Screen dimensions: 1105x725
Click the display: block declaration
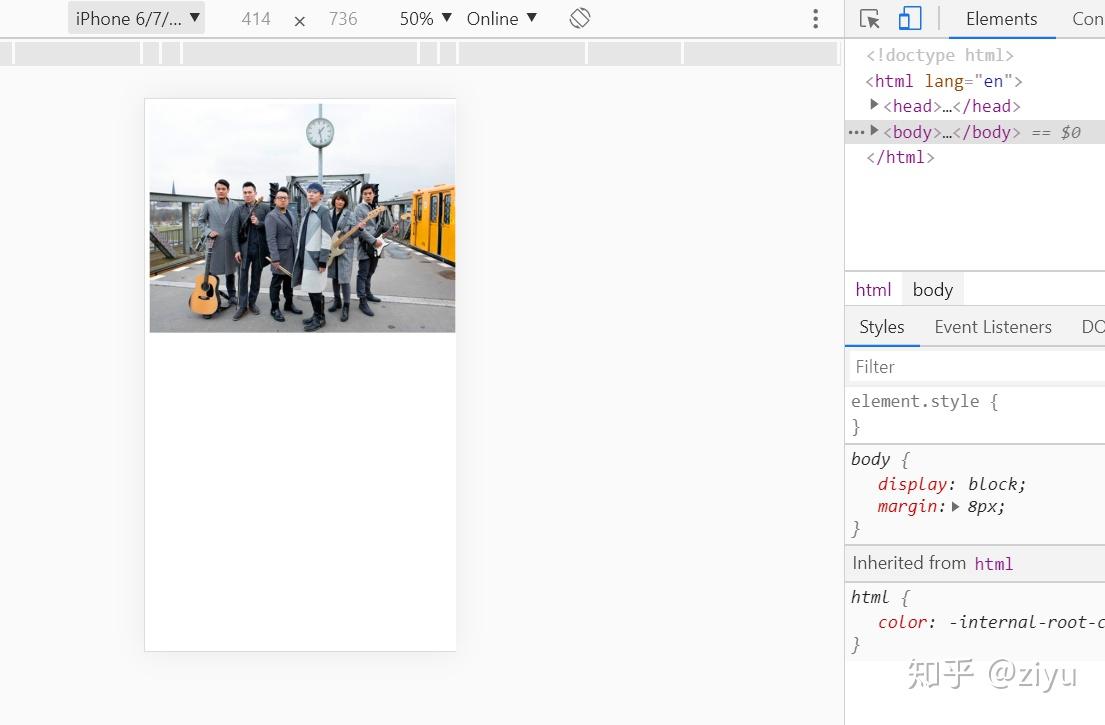951,484
